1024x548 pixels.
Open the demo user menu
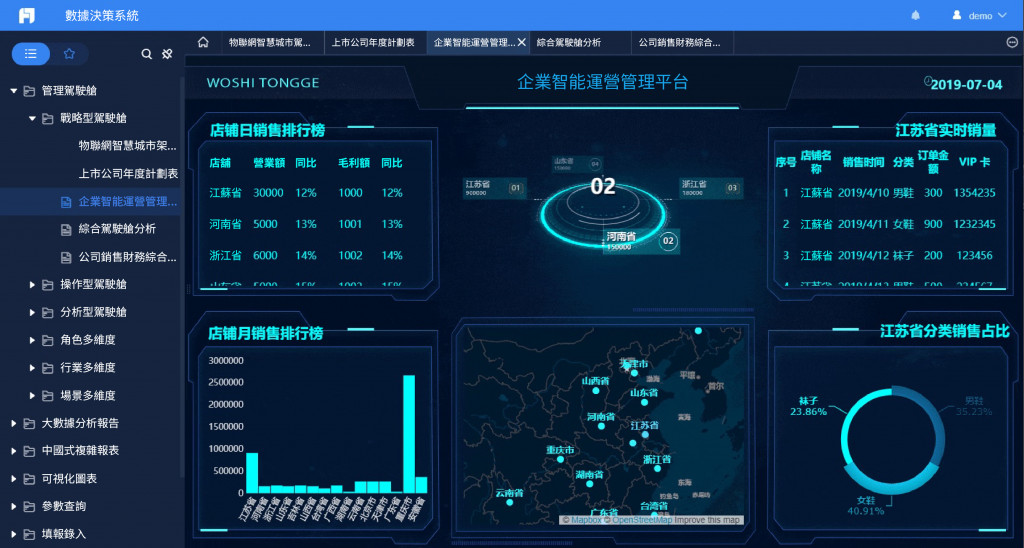pyautogui.click(x=979, y=15)
